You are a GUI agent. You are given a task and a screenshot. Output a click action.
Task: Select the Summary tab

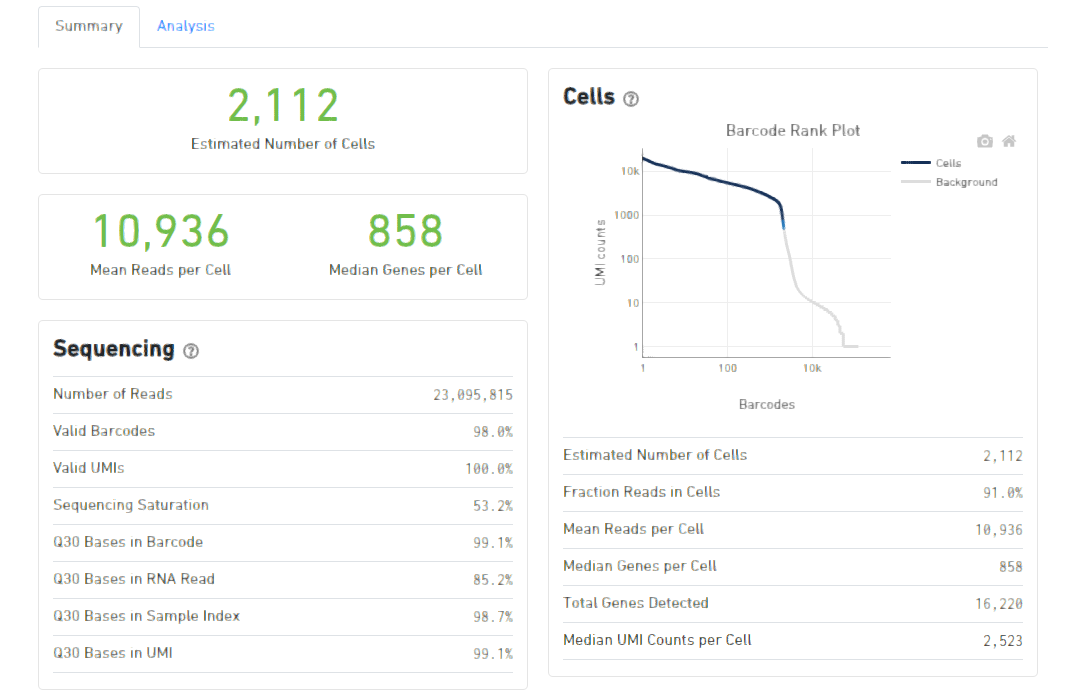coord(88,26)
